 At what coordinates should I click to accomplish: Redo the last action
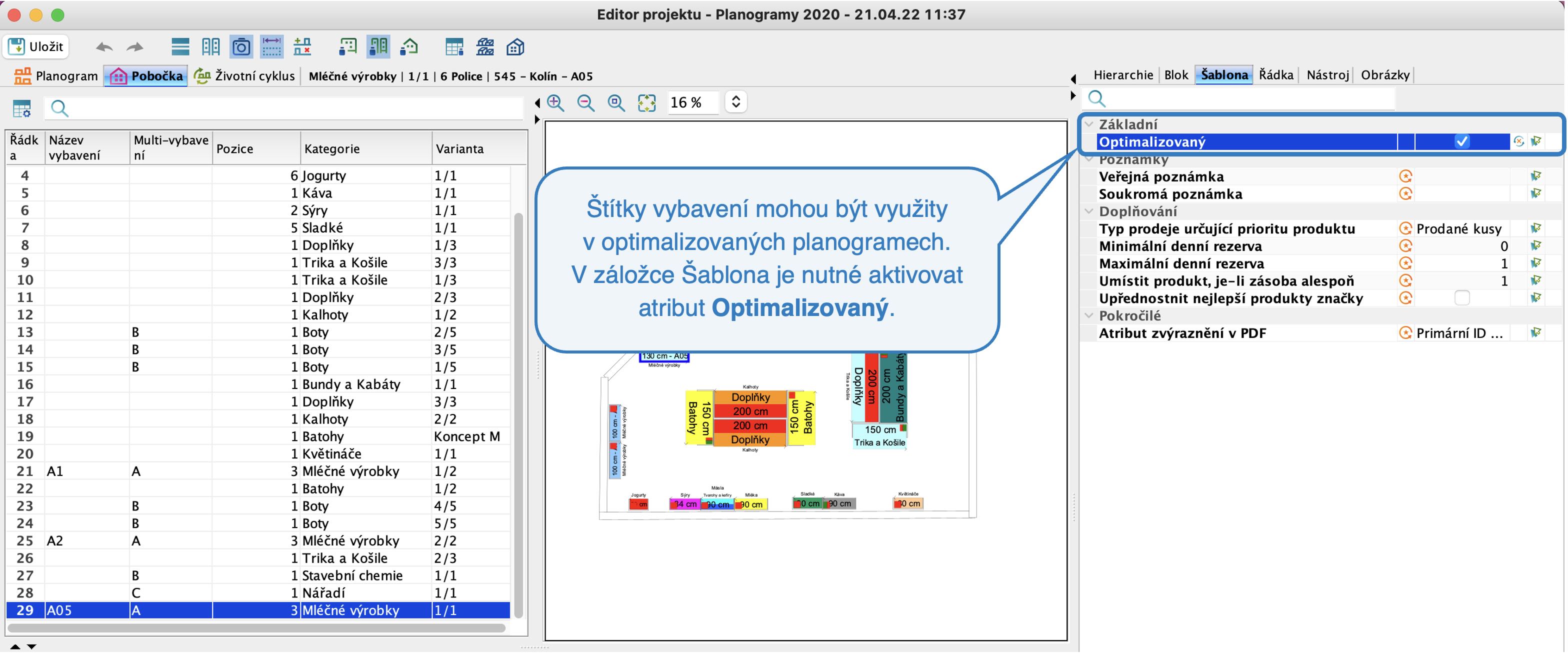[134, 47]
